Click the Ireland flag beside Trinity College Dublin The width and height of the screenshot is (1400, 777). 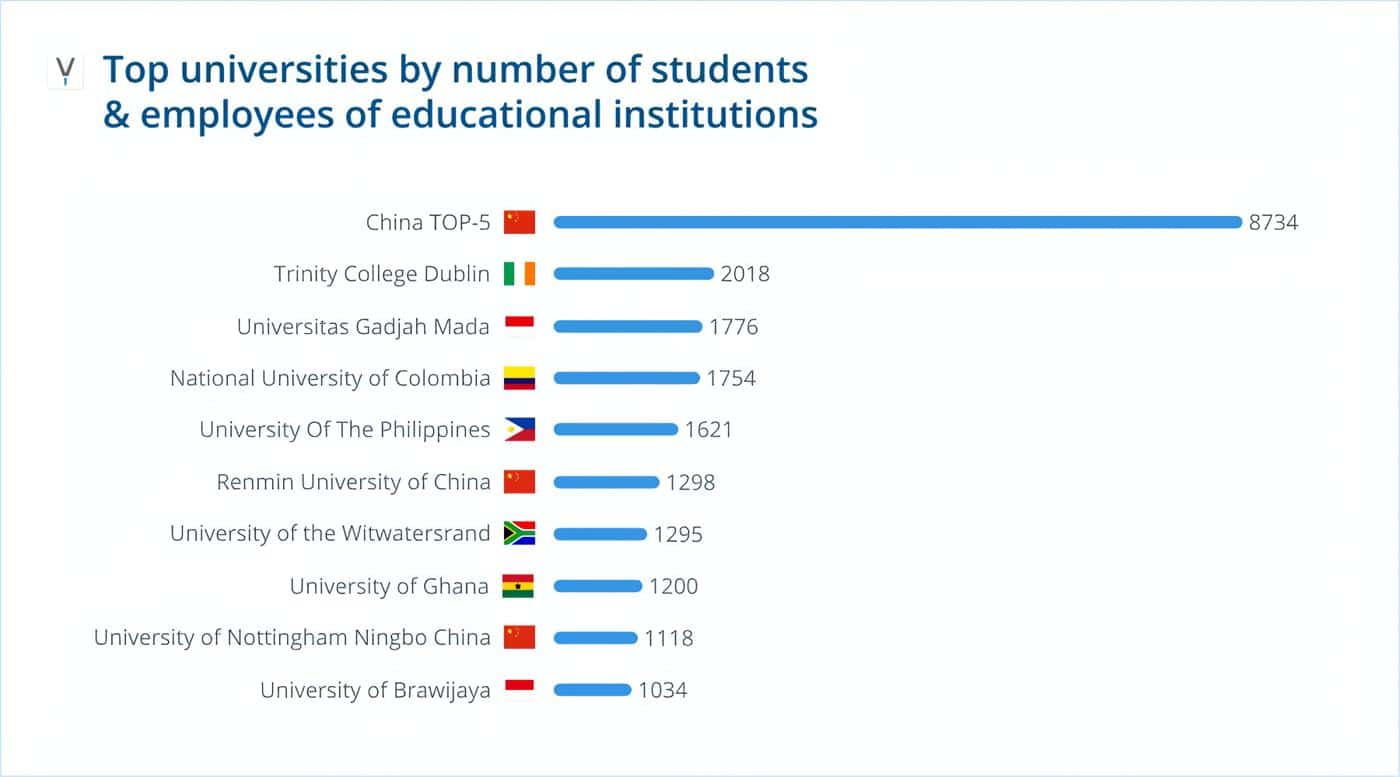[519, 274]
